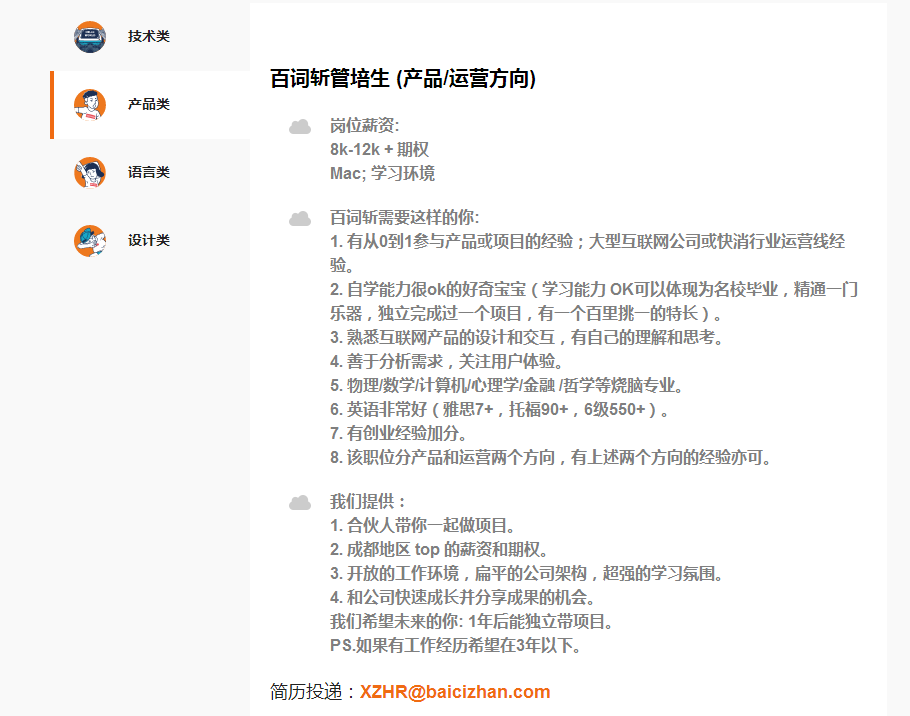The image size is (910, 716).
Task: Click the 产品类 category avatar icon
Action: [90, 105]
